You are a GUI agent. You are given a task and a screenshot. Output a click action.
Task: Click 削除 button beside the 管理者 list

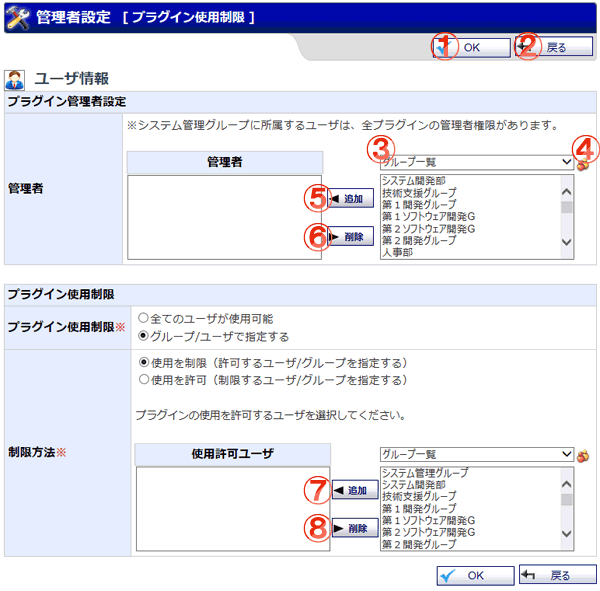pos(350,236)
